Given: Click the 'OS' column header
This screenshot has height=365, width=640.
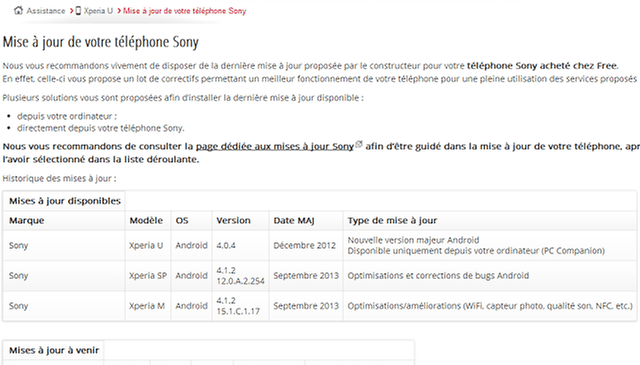Looking at the screenshot, I should coord(182,220).
